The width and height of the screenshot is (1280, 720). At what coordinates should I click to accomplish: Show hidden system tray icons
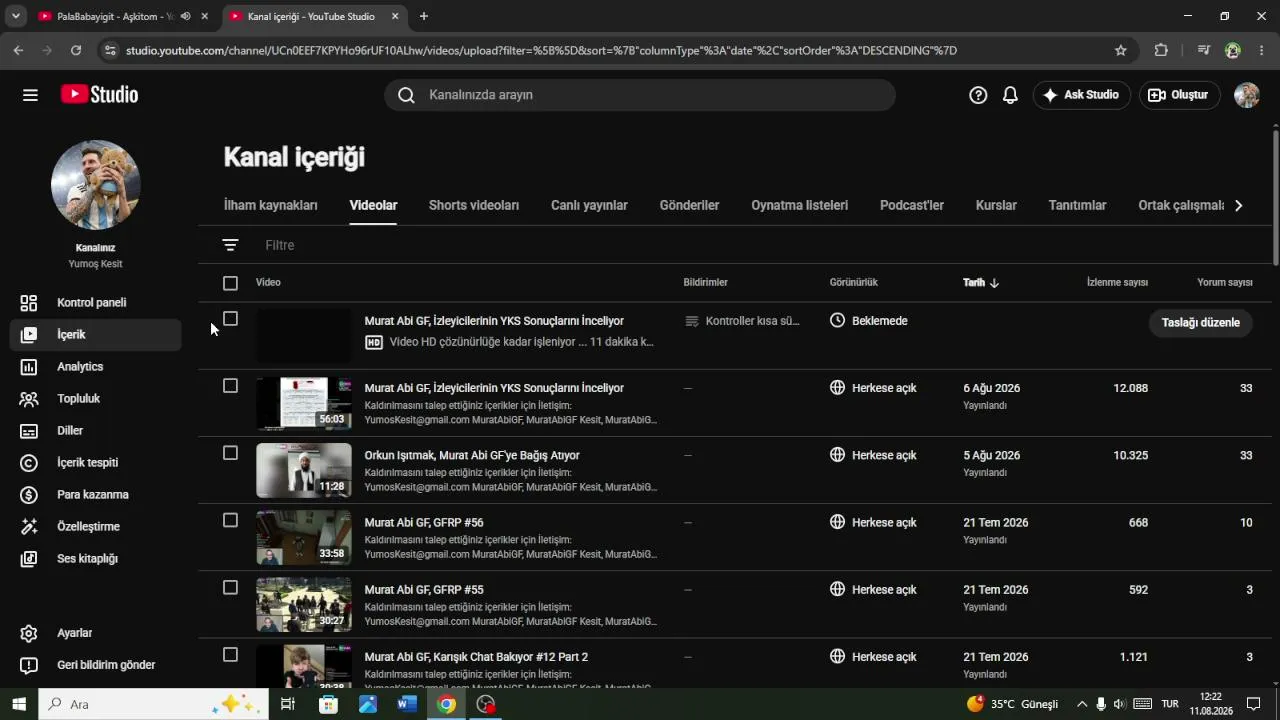1081,704
